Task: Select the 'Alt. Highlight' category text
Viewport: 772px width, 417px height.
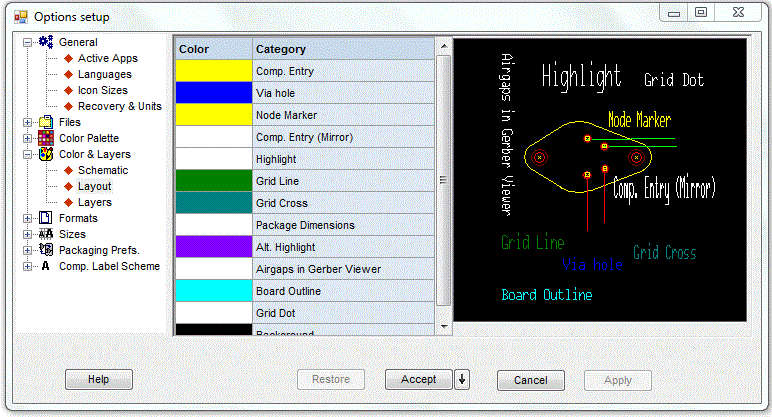Action: [x=286, y=247]
